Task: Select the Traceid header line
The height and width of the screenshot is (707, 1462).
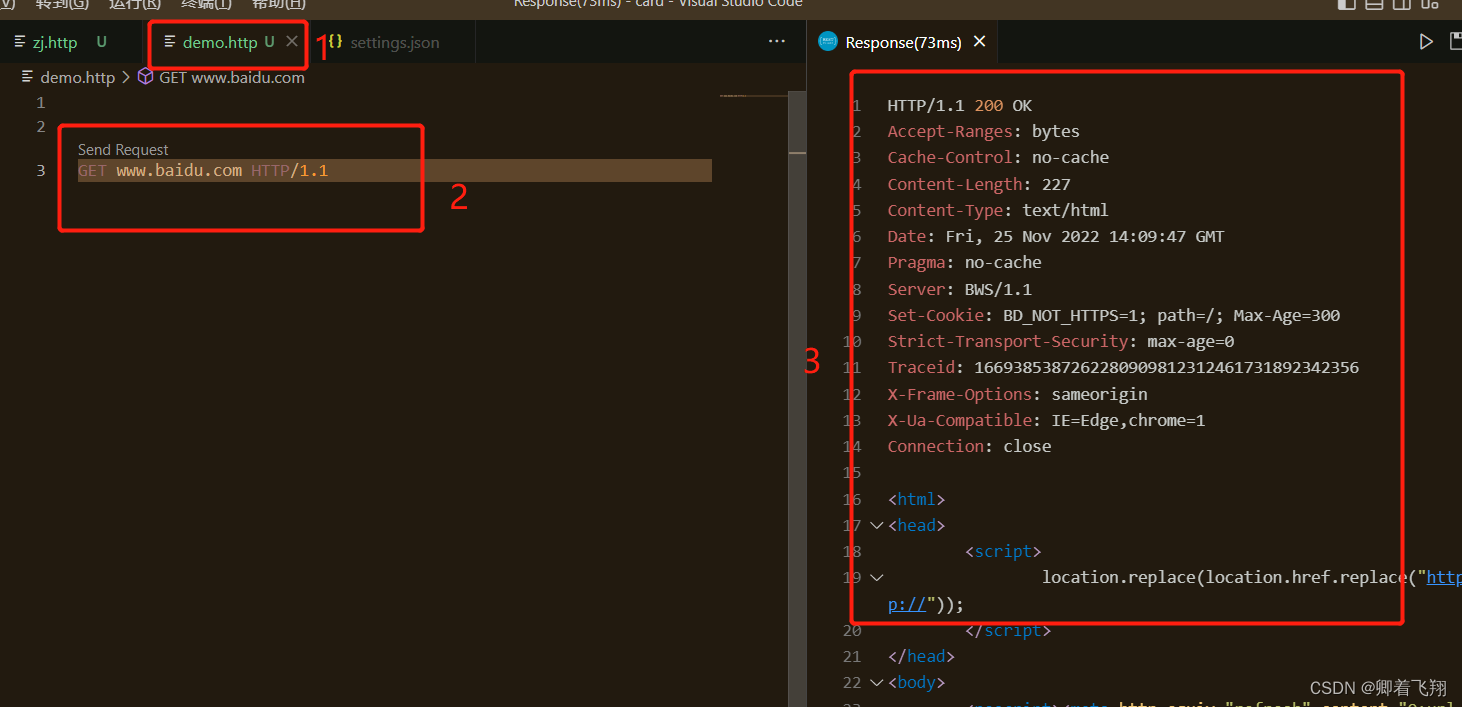Action: pyautogui.click(x=1123, y=367)
